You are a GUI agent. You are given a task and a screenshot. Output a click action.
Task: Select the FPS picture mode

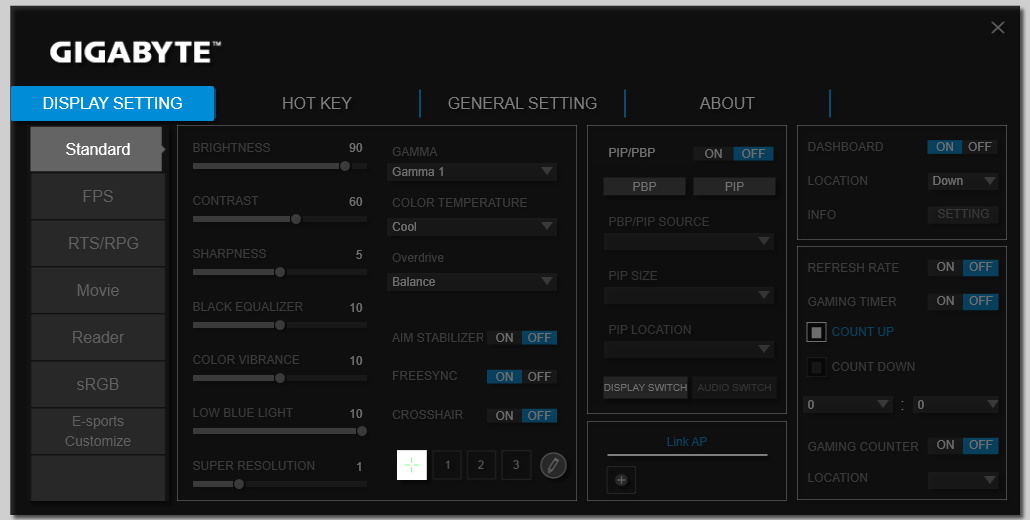point(97,197)
